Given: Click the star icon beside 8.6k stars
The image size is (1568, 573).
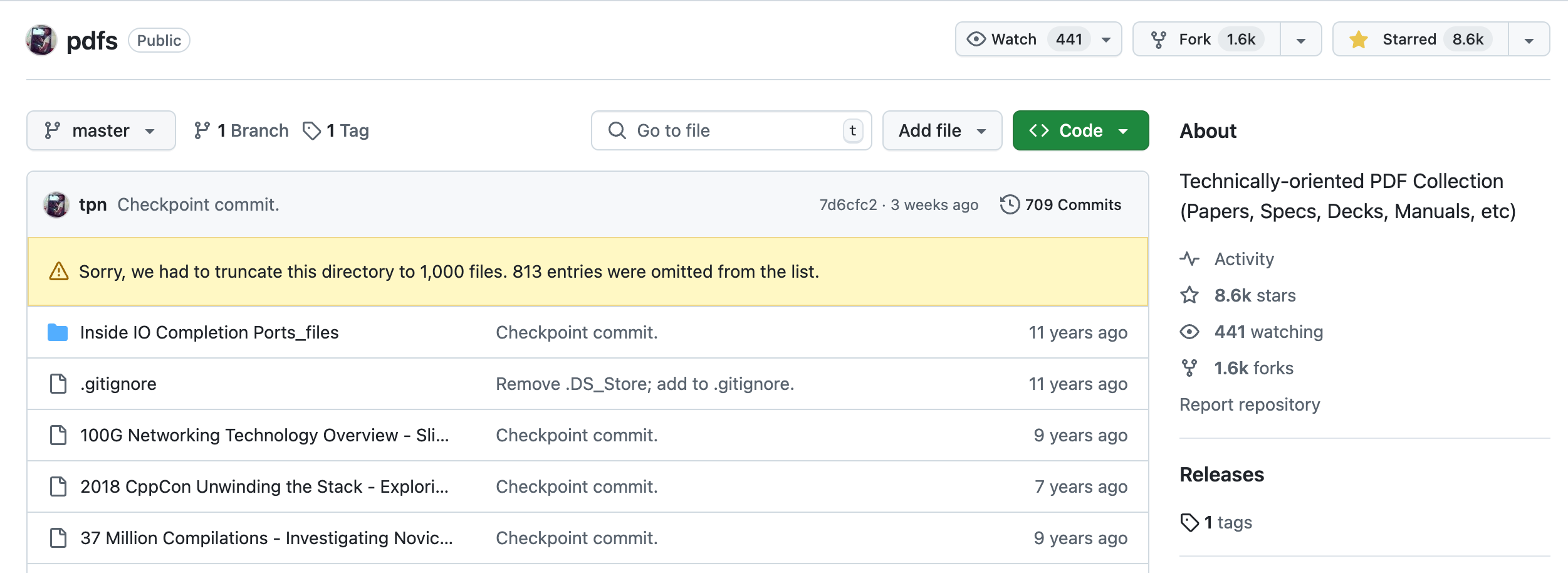Looking at the screenshot, I should click(x=1189, y=295).
